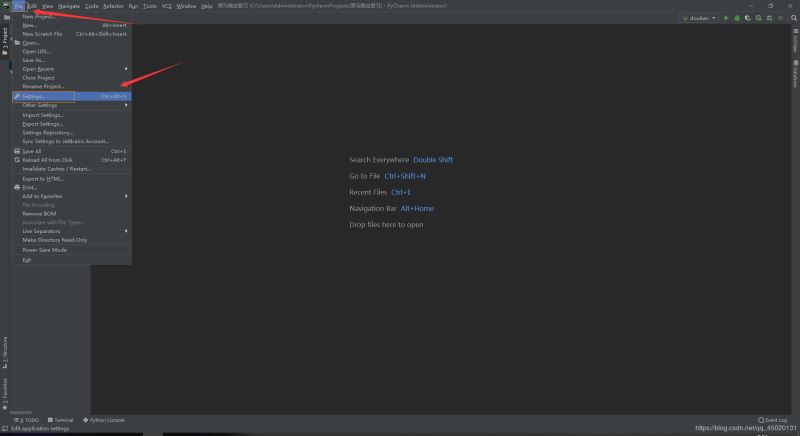Open the 2: Favorites tool window tab
Viewport: 800px width, 436px height.
(5, 394)
